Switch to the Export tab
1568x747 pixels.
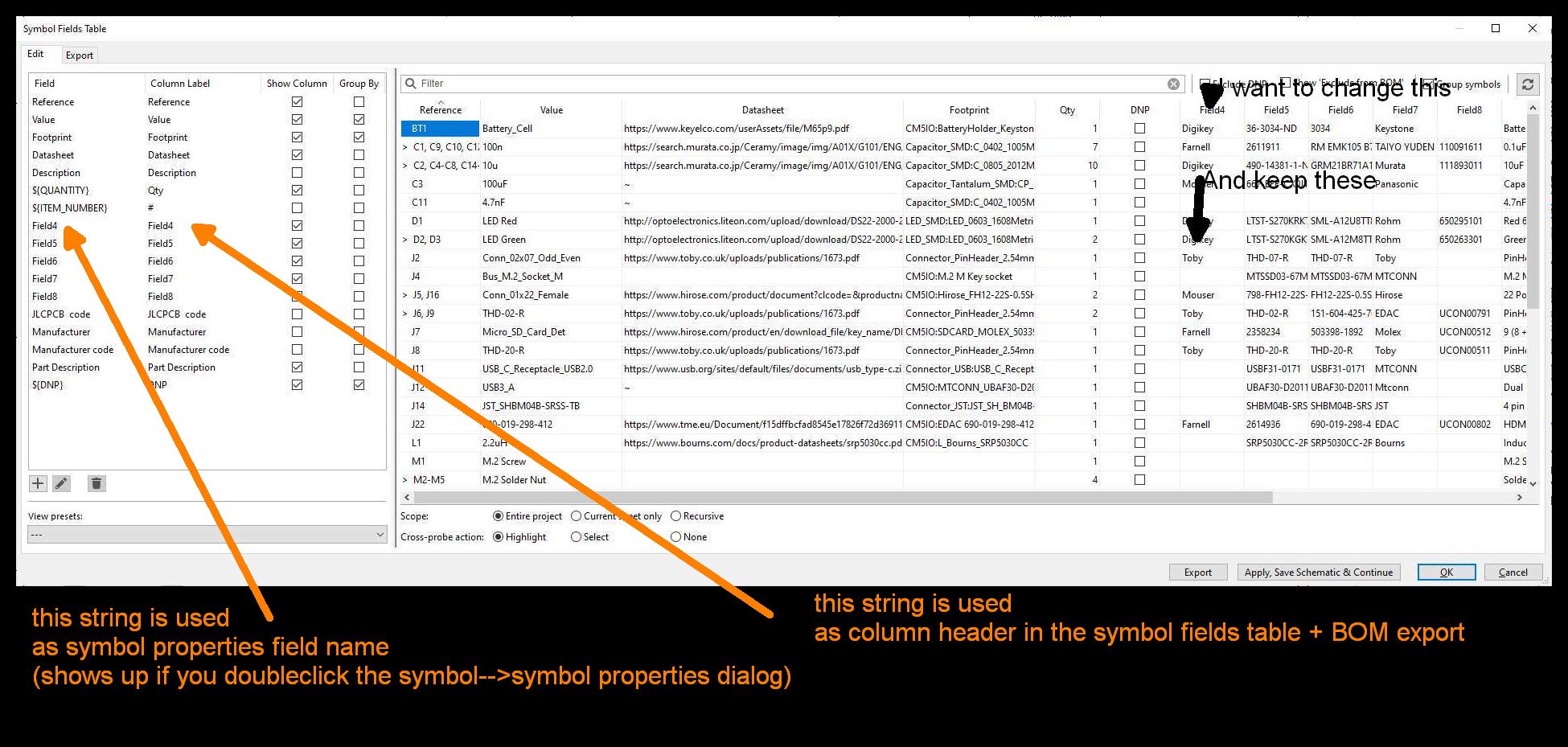pos(80,55)
